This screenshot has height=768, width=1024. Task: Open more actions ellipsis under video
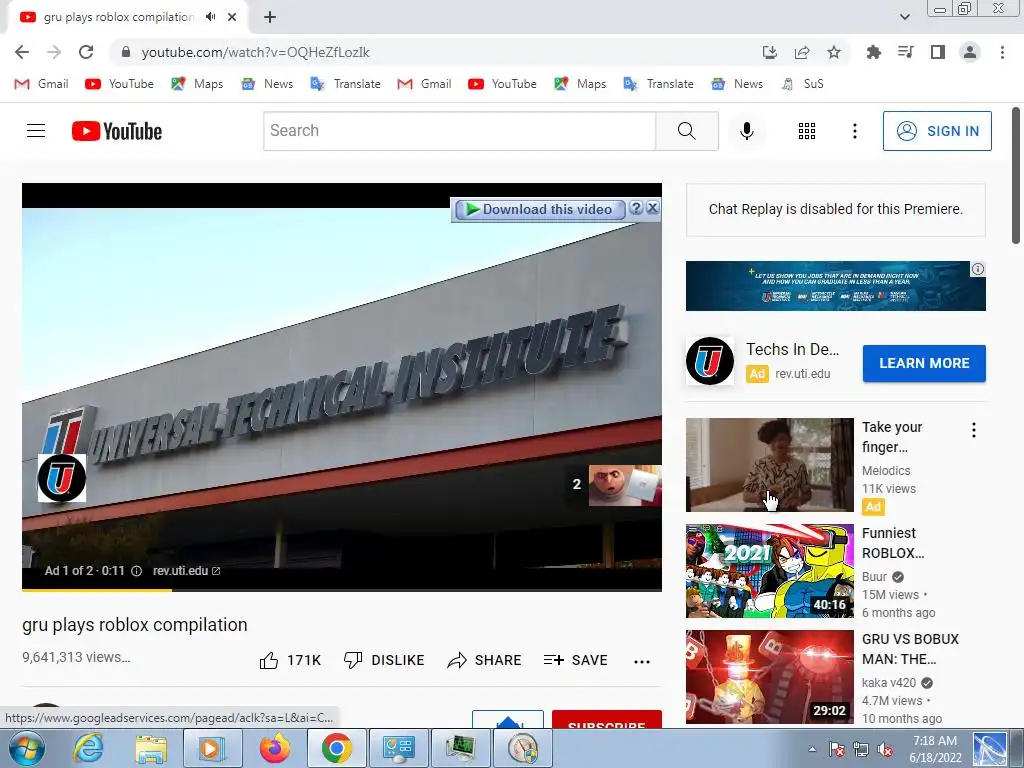tap(642, 662)
